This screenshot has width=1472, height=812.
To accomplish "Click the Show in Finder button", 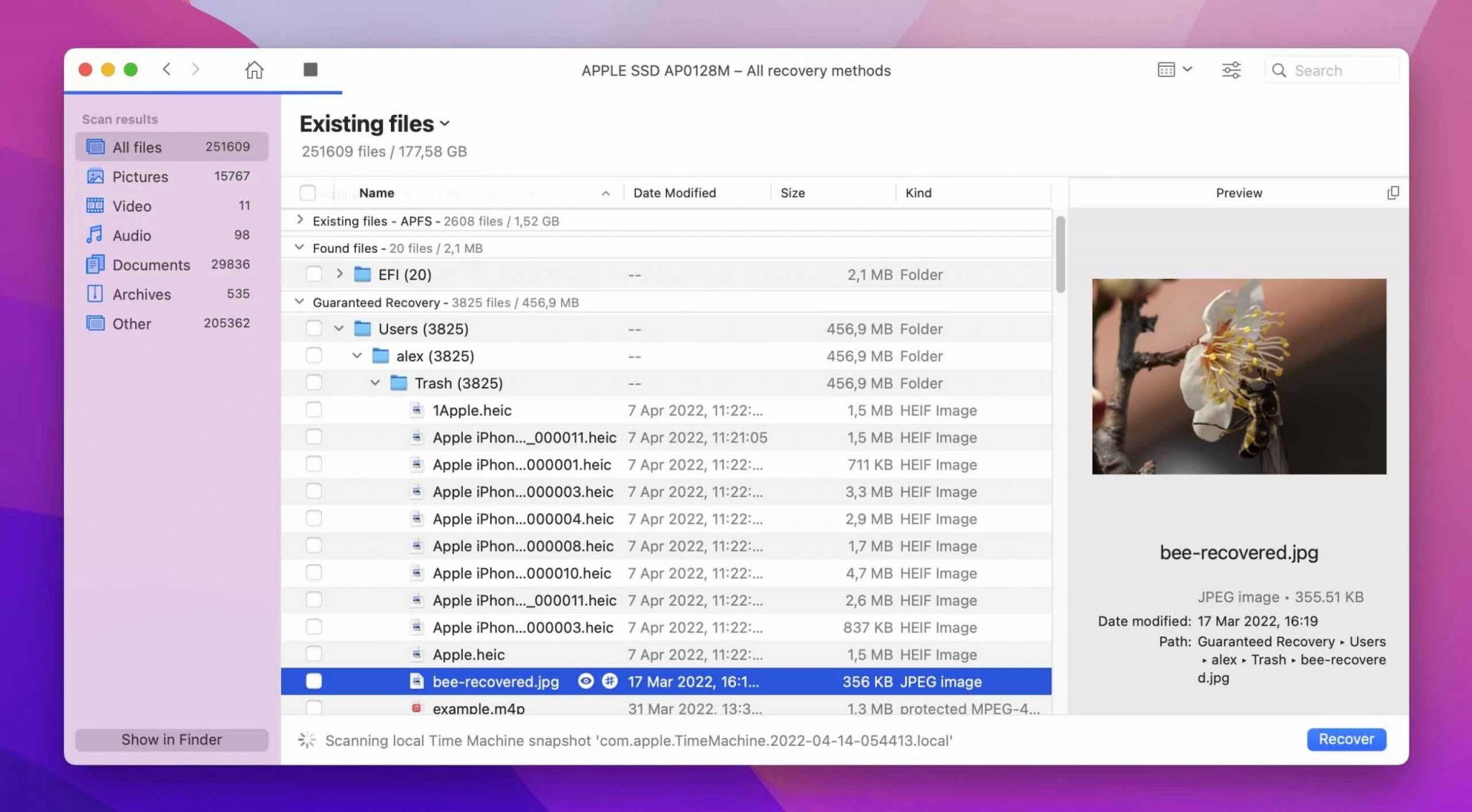I will pos(171,739).
